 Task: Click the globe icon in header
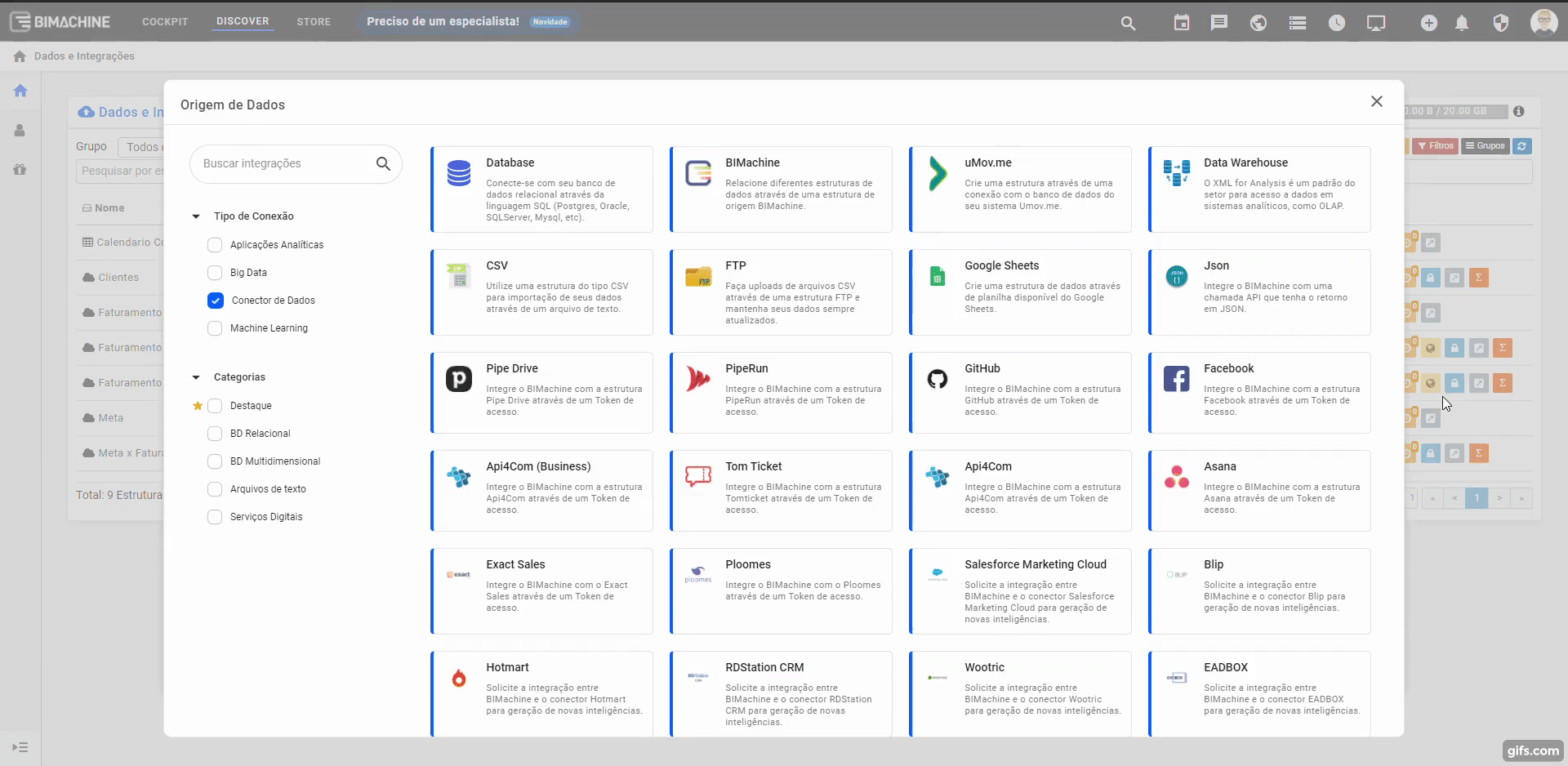(1258, 23)
